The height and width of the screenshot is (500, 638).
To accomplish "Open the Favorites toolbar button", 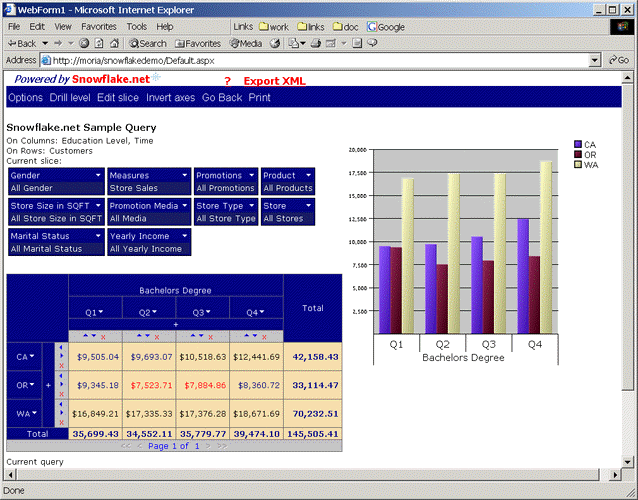I will [x=197, y=43].
